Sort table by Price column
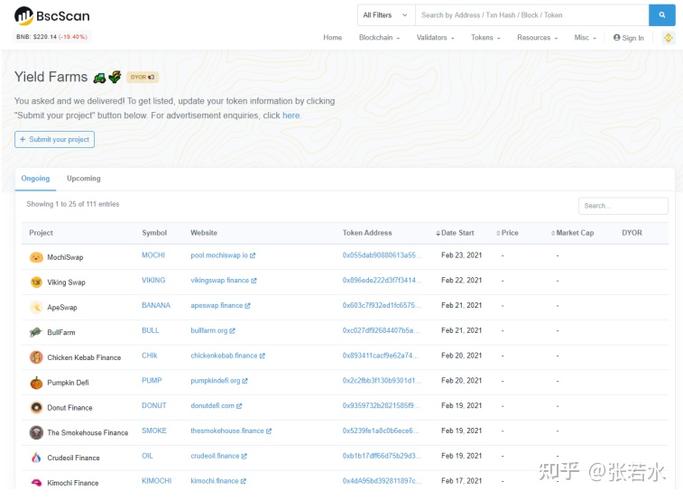 (508, 233)
